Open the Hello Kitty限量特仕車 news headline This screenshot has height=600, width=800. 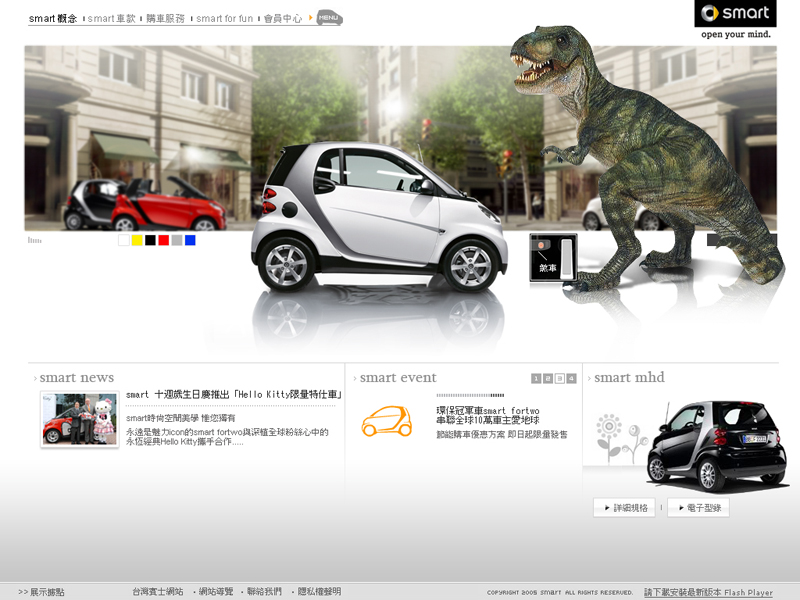pos(234,394)
